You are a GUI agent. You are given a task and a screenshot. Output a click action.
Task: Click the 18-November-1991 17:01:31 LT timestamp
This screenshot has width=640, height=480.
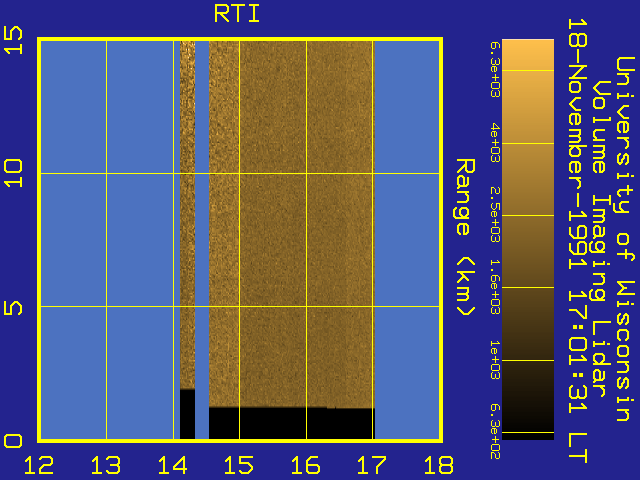pyautogui.click(x=578, y=241)
